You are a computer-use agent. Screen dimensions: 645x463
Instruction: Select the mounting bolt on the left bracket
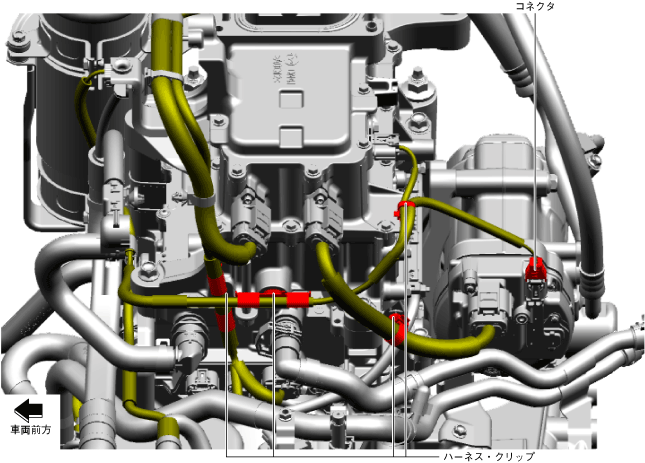click(147, 271)
